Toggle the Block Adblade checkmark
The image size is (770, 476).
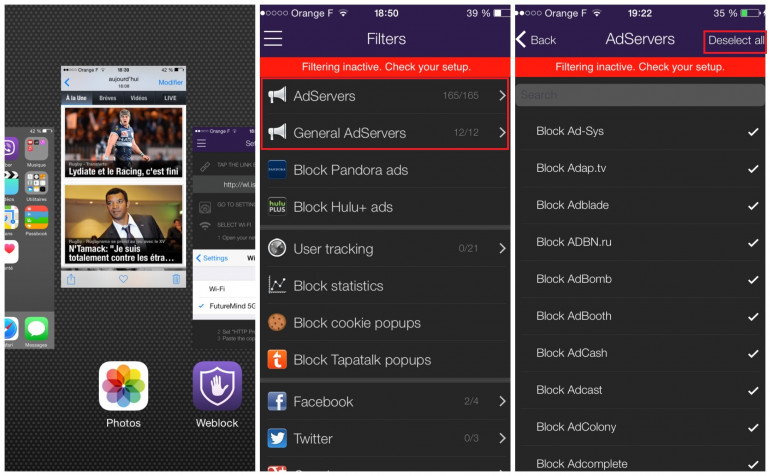[x=753, y=205]
